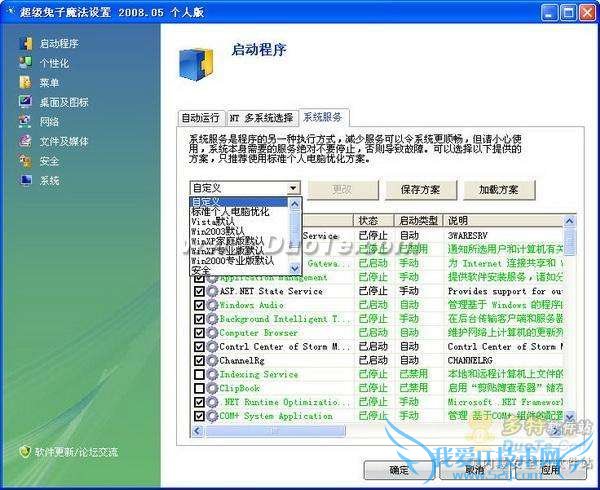
Task: Sort services by 说明 column header
Action: 503,220
